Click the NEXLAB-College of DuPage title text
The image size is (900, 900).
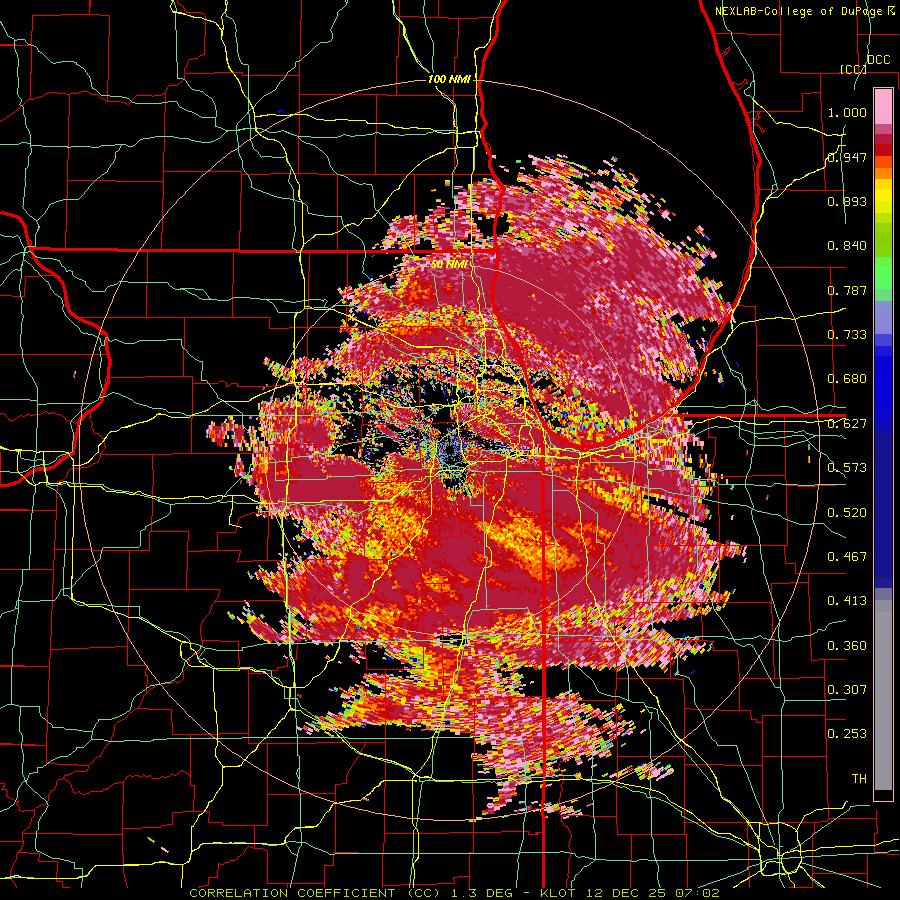tap(801, 11)
